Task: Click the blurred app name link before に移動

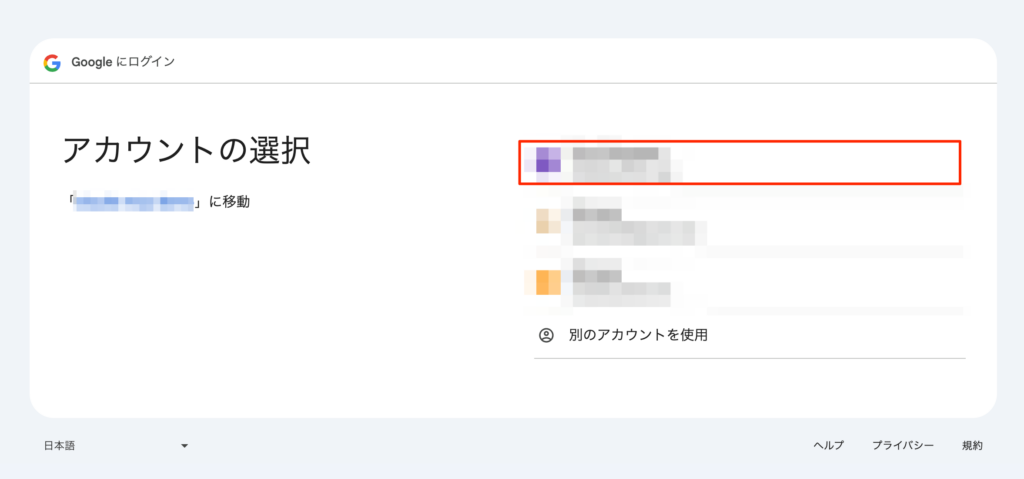Action: [x=134, y=203]
